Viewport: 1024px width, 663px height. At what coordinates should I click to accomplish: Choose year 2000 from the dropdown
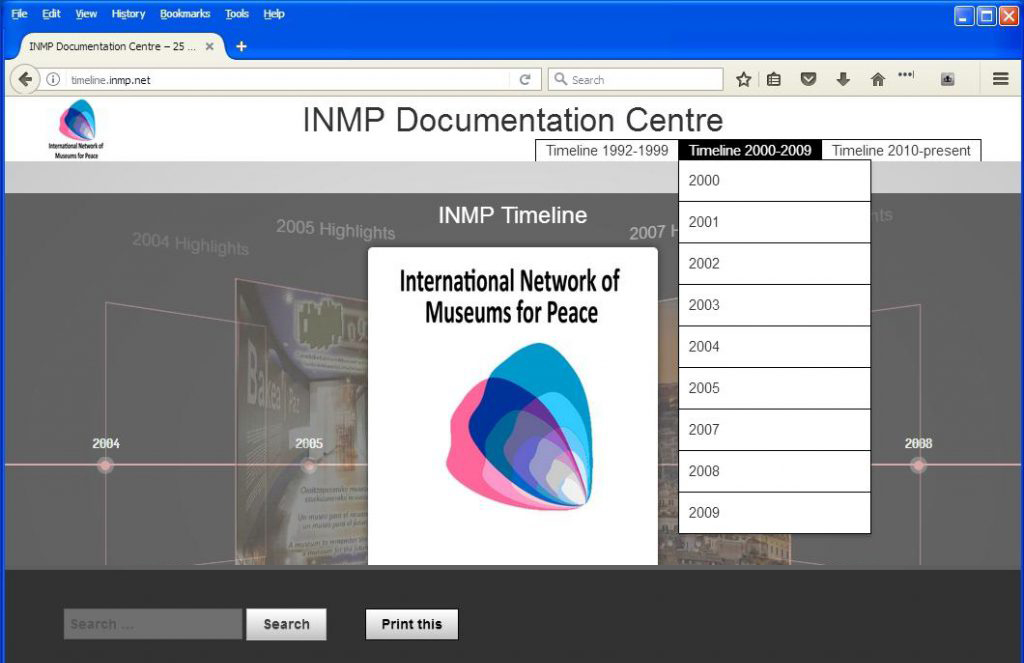pos(775,181)
